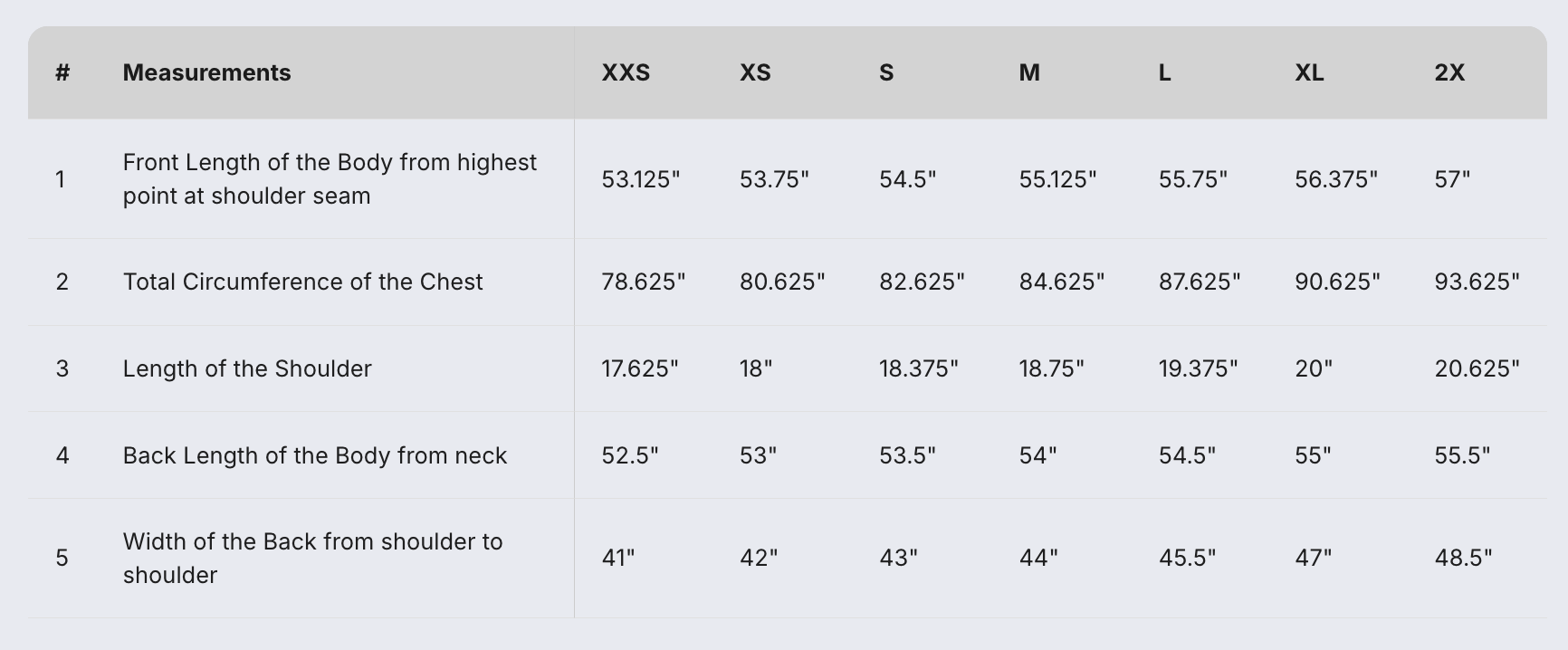Select the 2X size column header
1568x650 pixels.
(1449, 72)
